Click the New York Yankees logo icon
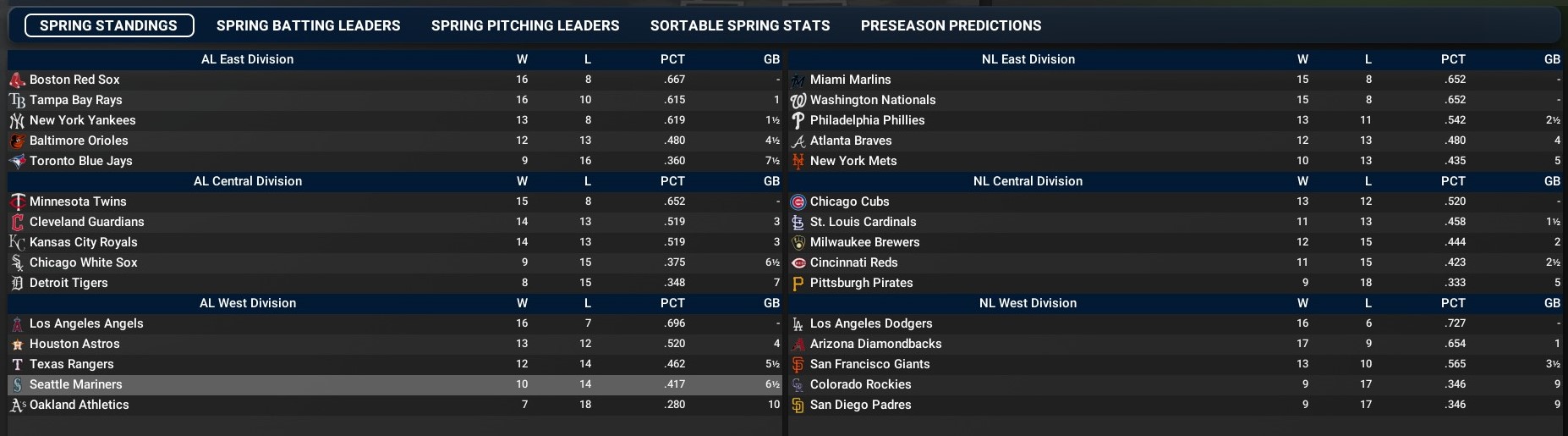The image size is (1568, 436). tap(17, 121)
